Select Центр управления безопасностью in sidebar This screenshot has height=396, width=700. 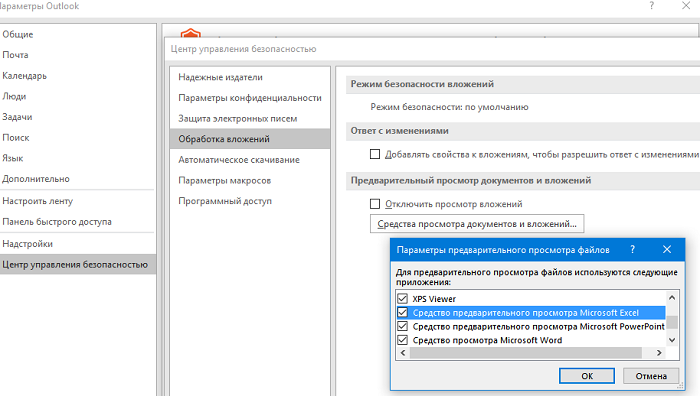pos(78,264)
